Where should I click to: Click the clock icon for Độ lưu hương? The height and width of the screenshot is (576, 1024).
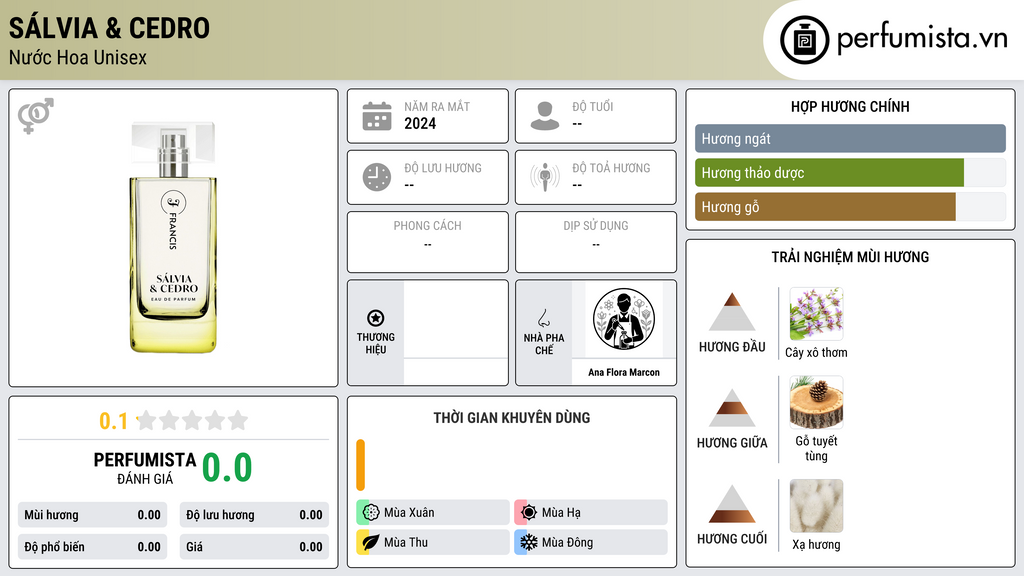point(377,177)
